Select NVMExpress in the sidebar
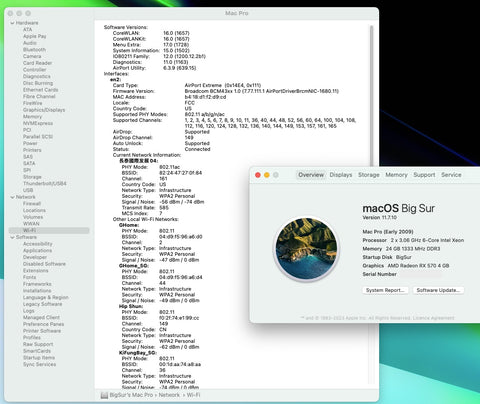480x404 pixels. [x=38, y=123]
